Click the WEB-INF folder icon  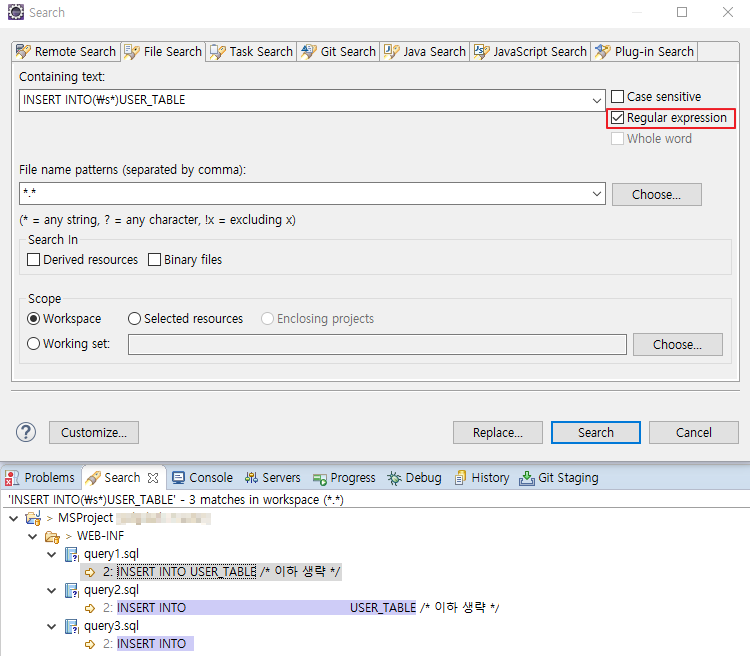click(52, 536)
